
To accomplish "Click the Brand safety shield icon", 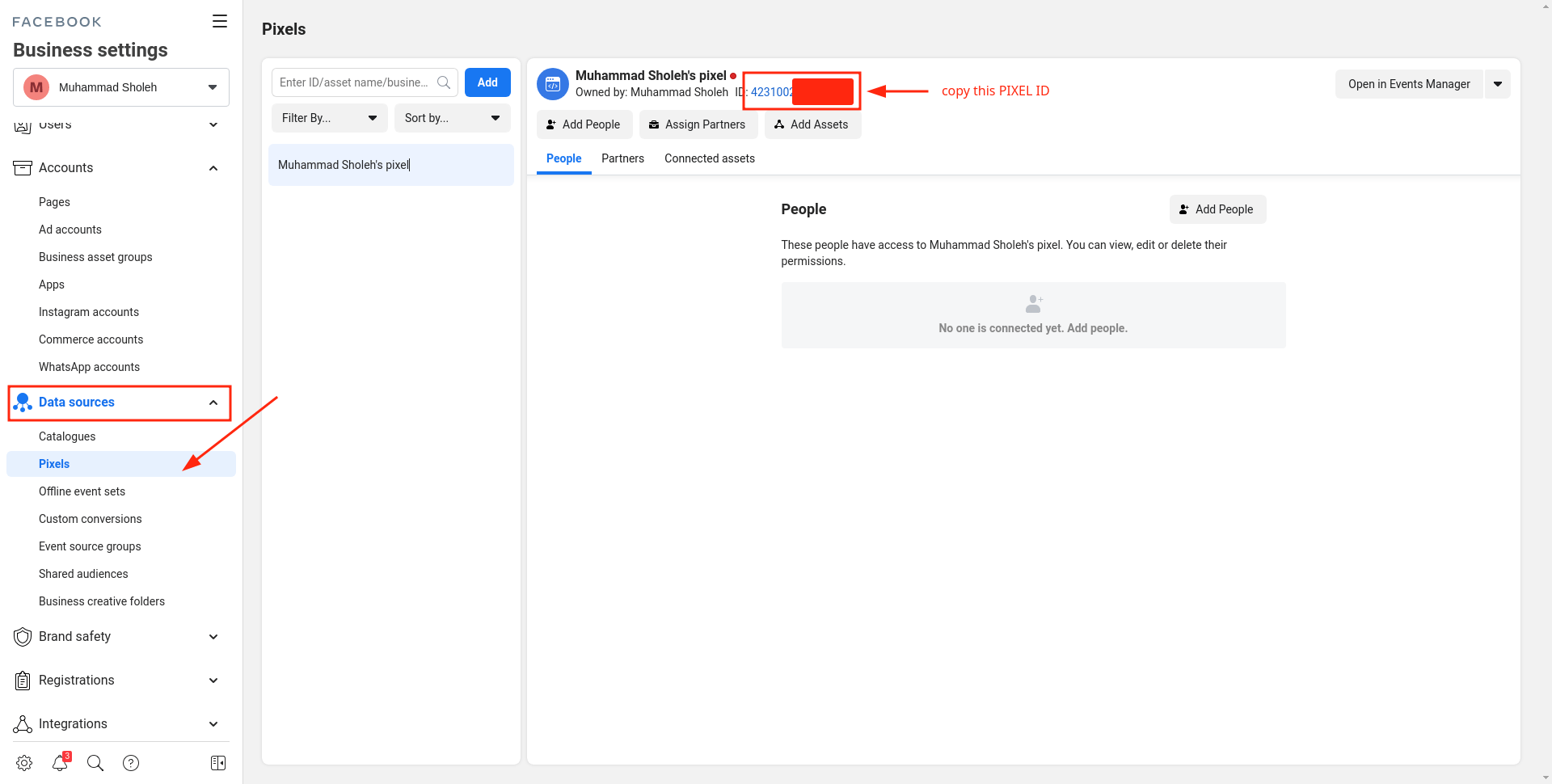I will pos(23,637).
